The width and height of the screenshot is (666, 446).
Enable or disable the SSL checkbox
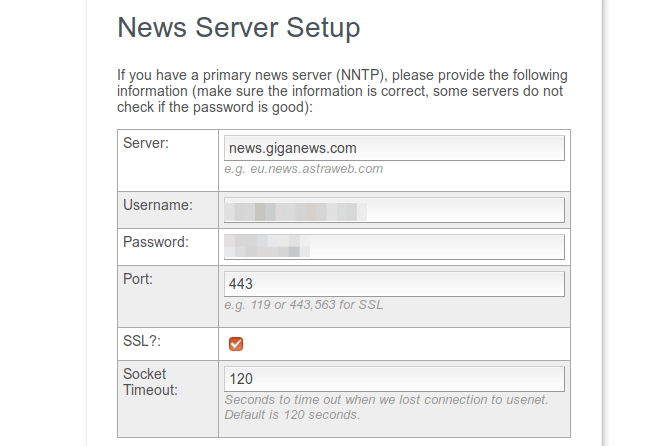(x=236, y=344)
